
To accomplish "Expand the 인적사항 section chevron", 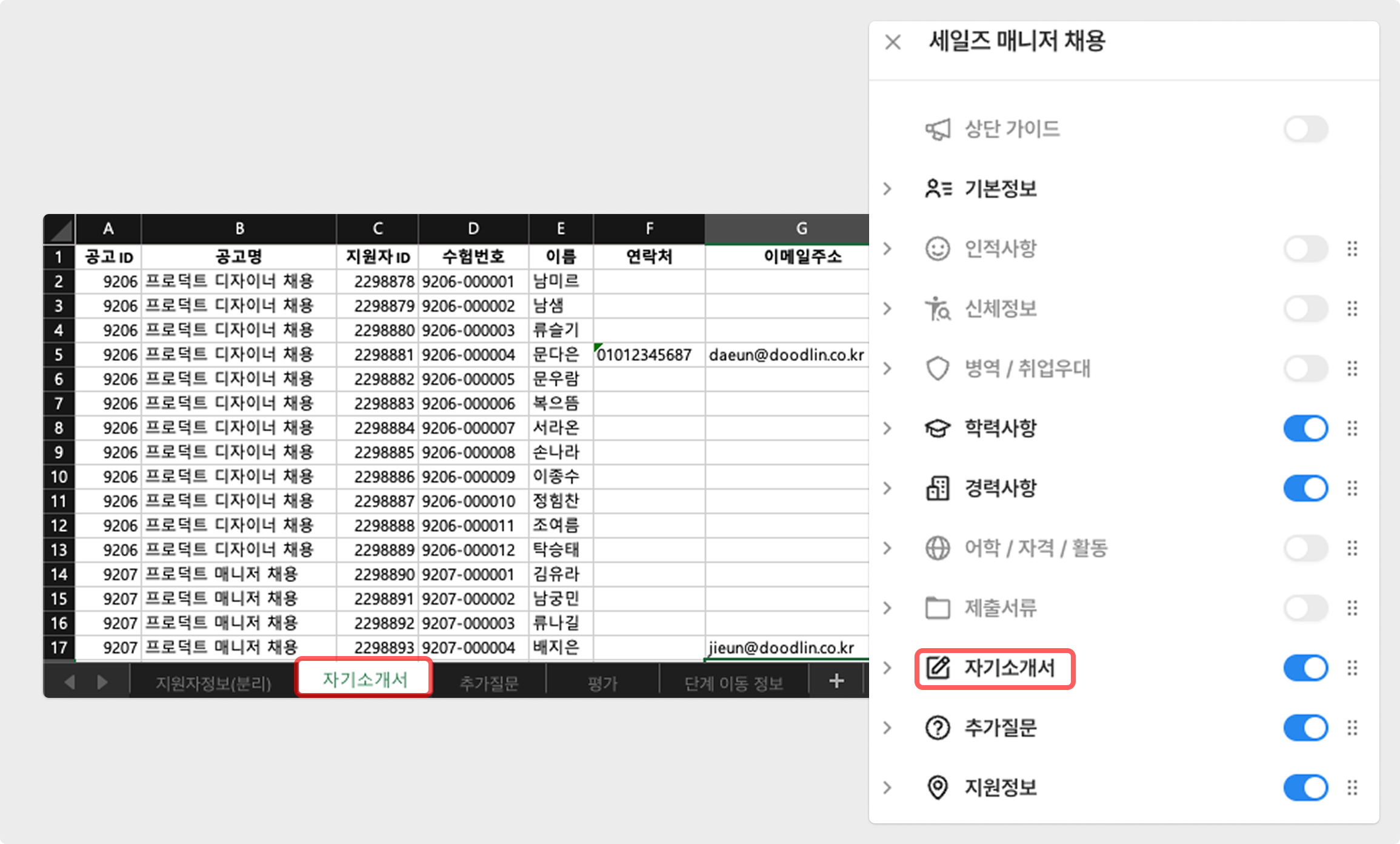I will point(888,249).
